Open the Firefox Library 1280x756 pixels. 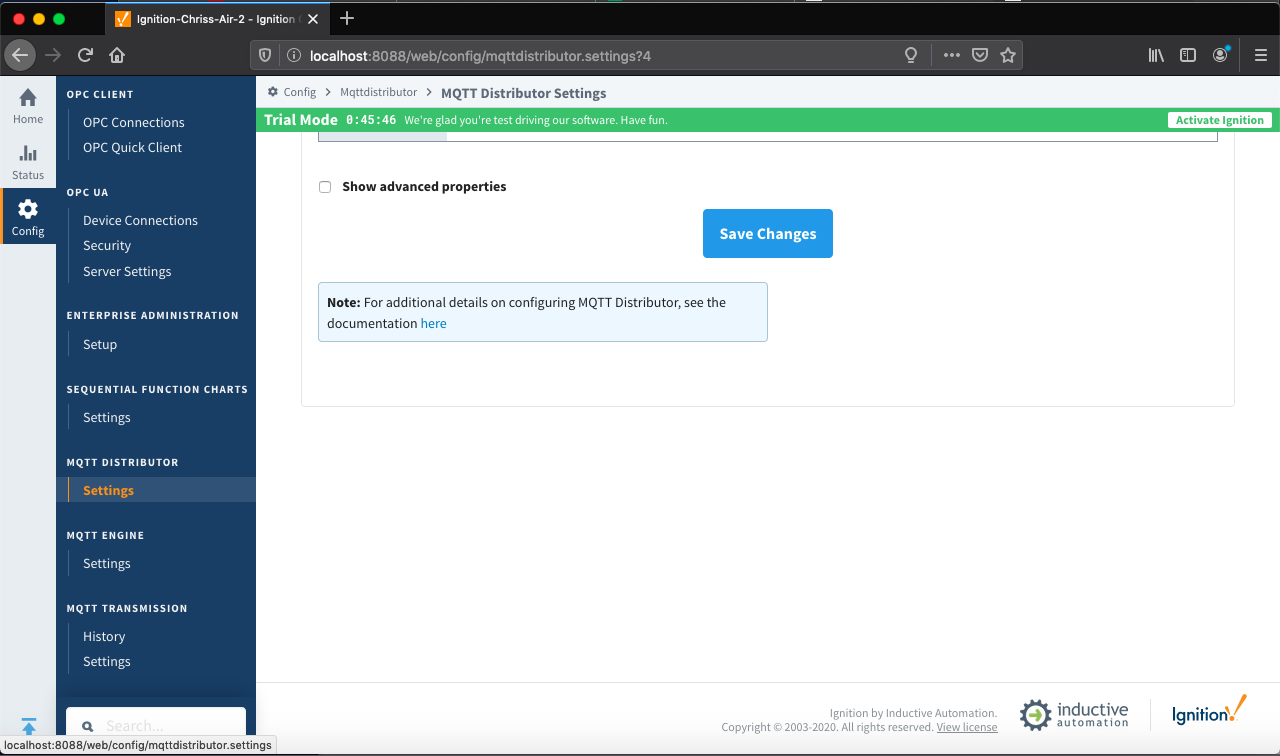point(1156,56)
